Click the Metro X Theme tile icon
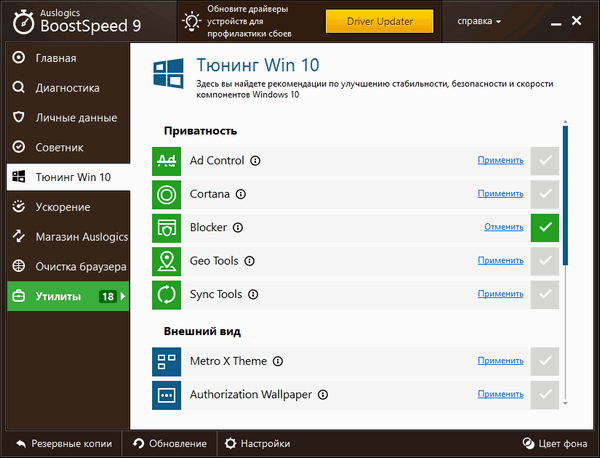Screen dimensions: 600x458 coord(166,362)
